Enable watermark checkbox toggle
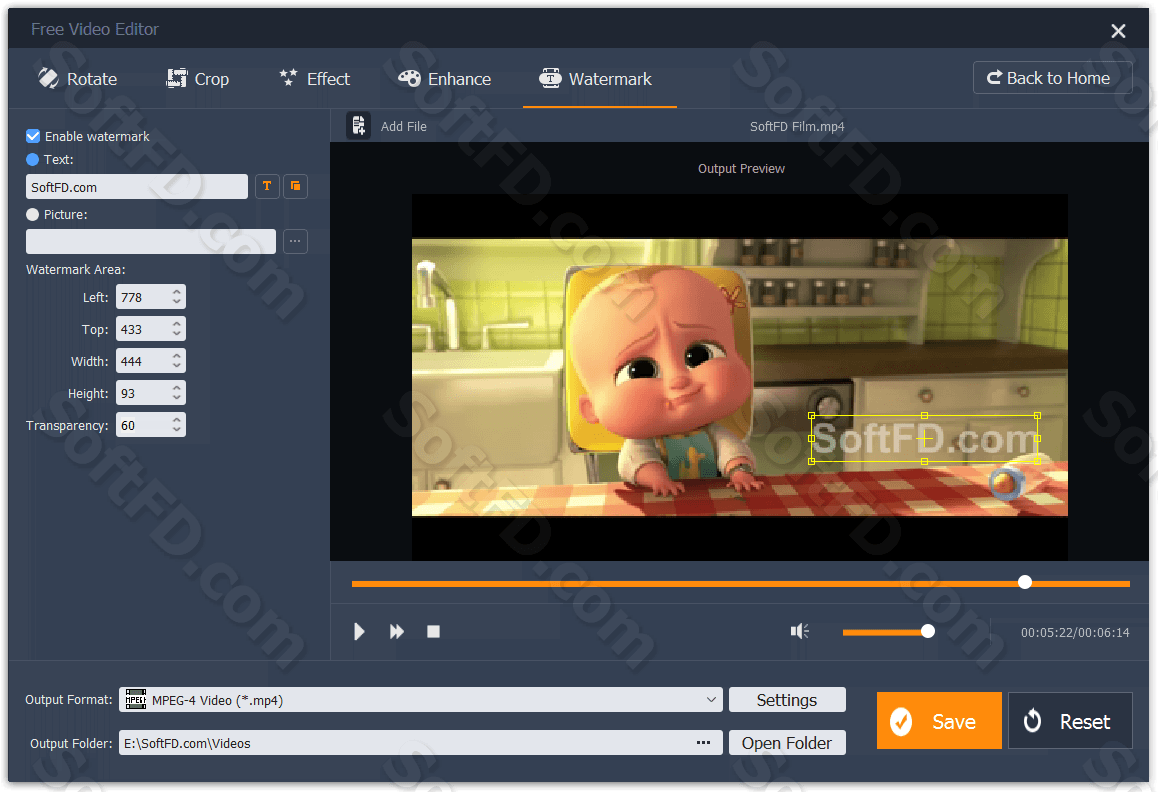The width and height of the screenshot is (1158, 792). point(32,136)
